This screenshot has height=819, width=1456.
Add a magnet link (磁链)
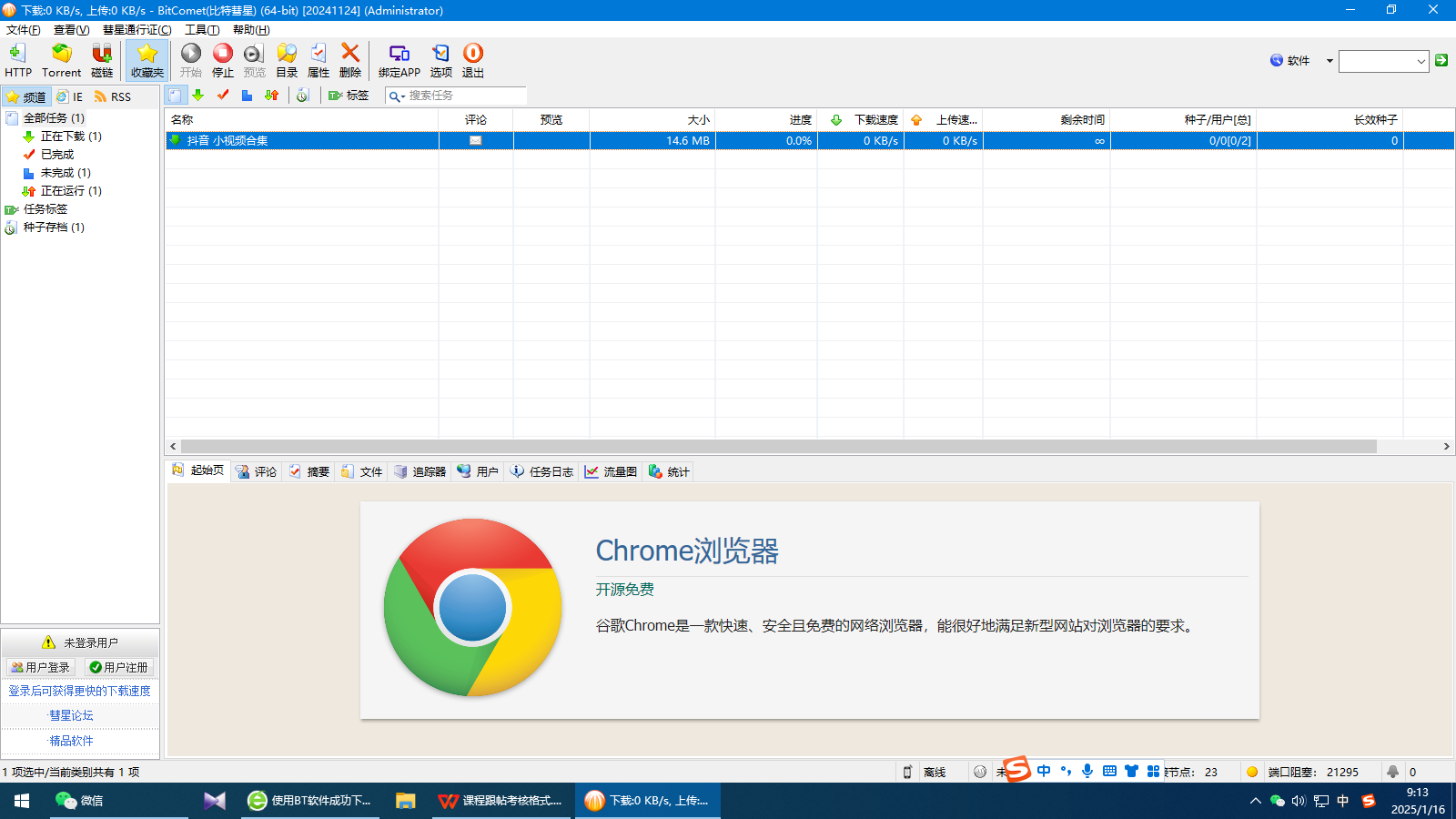(102, 60)
